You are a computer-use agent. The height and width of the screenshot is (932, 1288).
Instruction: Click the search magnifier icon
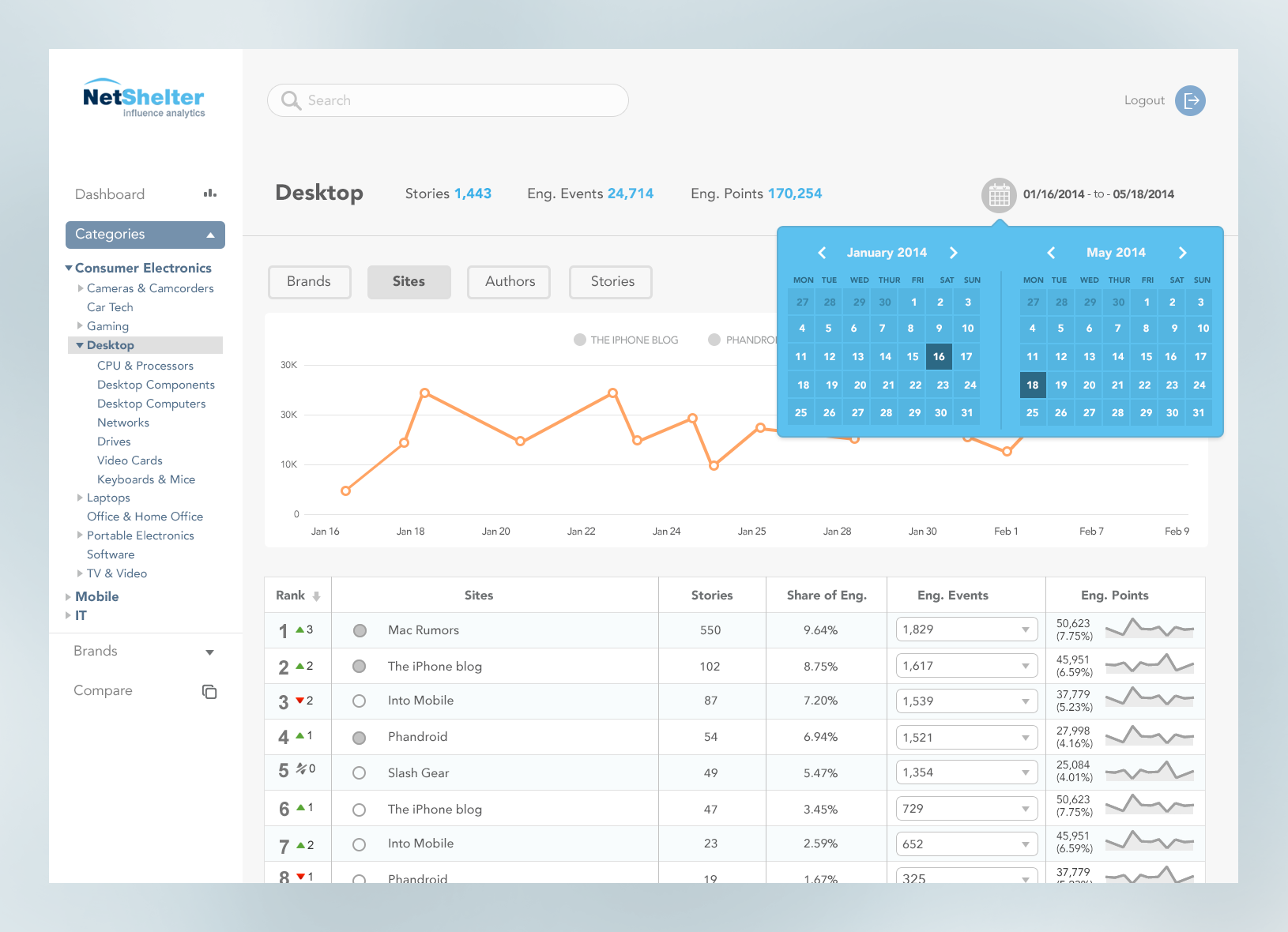coord(291,101)
